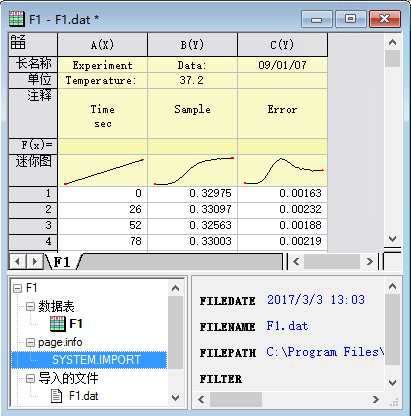Screen dimensions: 411x416
Task: Click Time cell value 52
Action: 103,226
